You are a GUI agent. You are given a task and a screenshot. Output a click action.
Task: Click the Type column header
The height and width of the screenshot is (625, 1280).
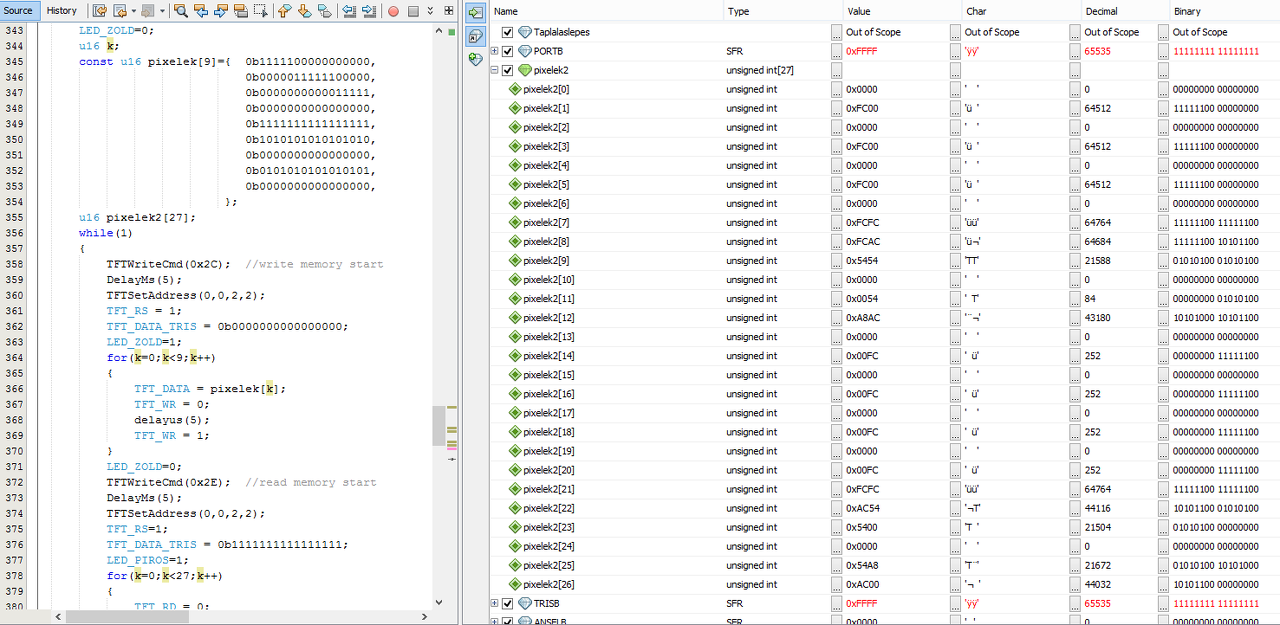click(x=783, y=11)
